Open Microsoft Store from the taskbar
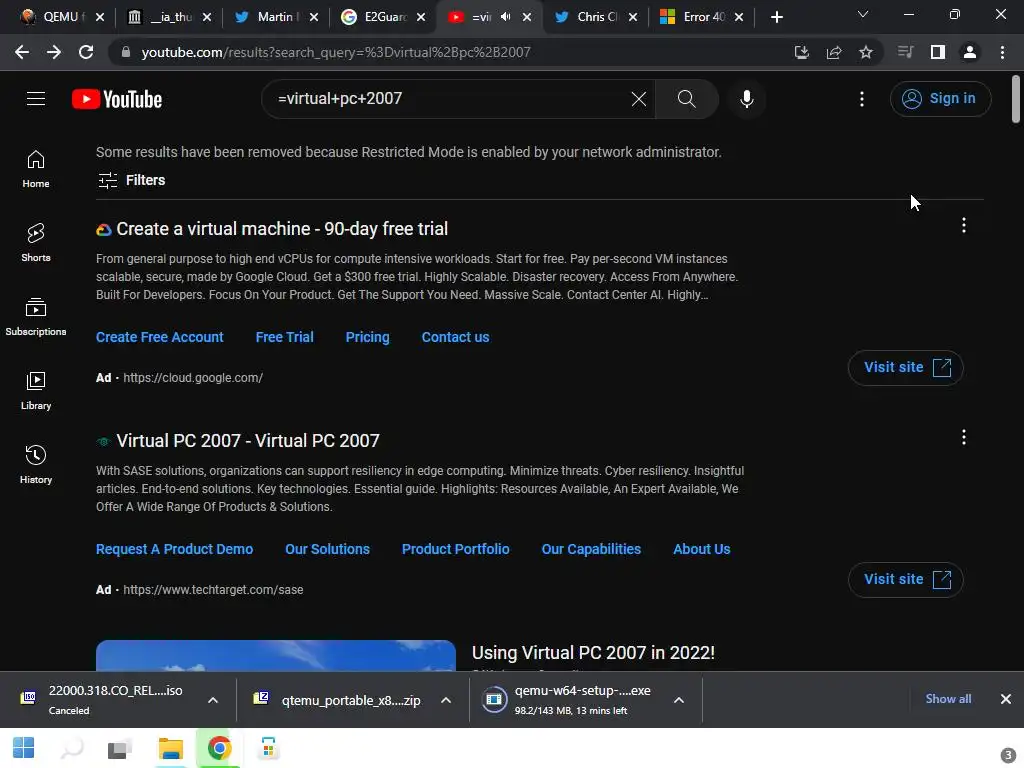Viewport: 1024px width, 768px height. coord(268,748)
